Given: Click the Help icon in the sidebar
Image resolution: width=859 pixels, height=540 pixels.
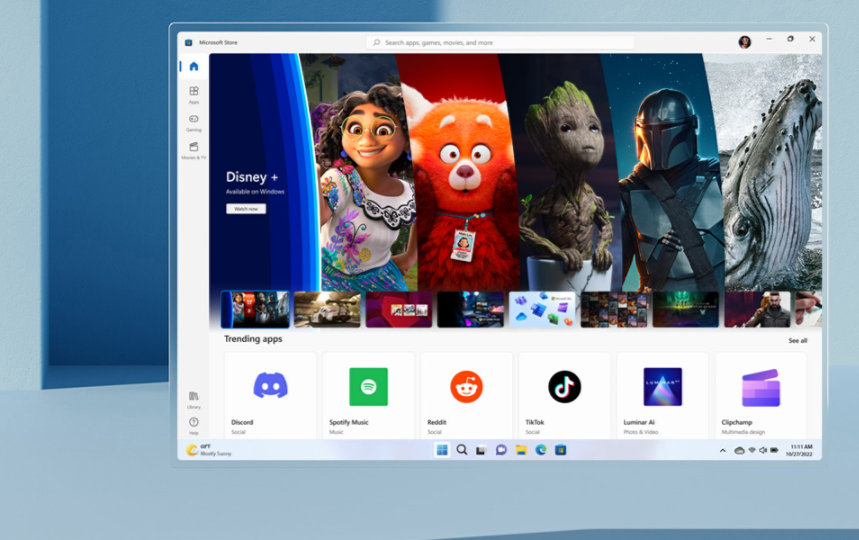Looking at the screenshot, I should (193, 424).
